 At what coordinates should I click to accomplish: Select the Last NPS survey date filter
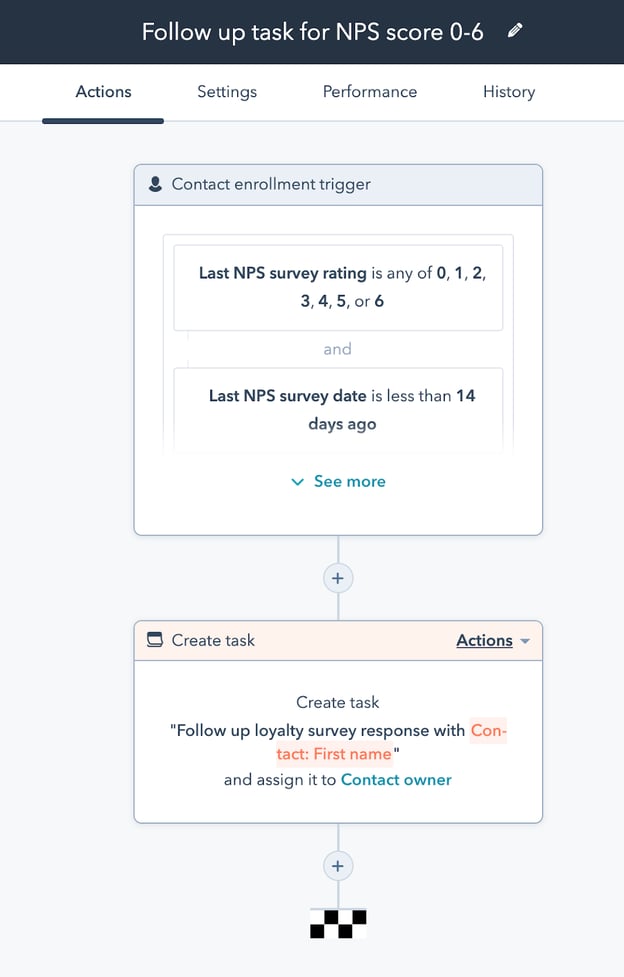(x=338, y=409)
